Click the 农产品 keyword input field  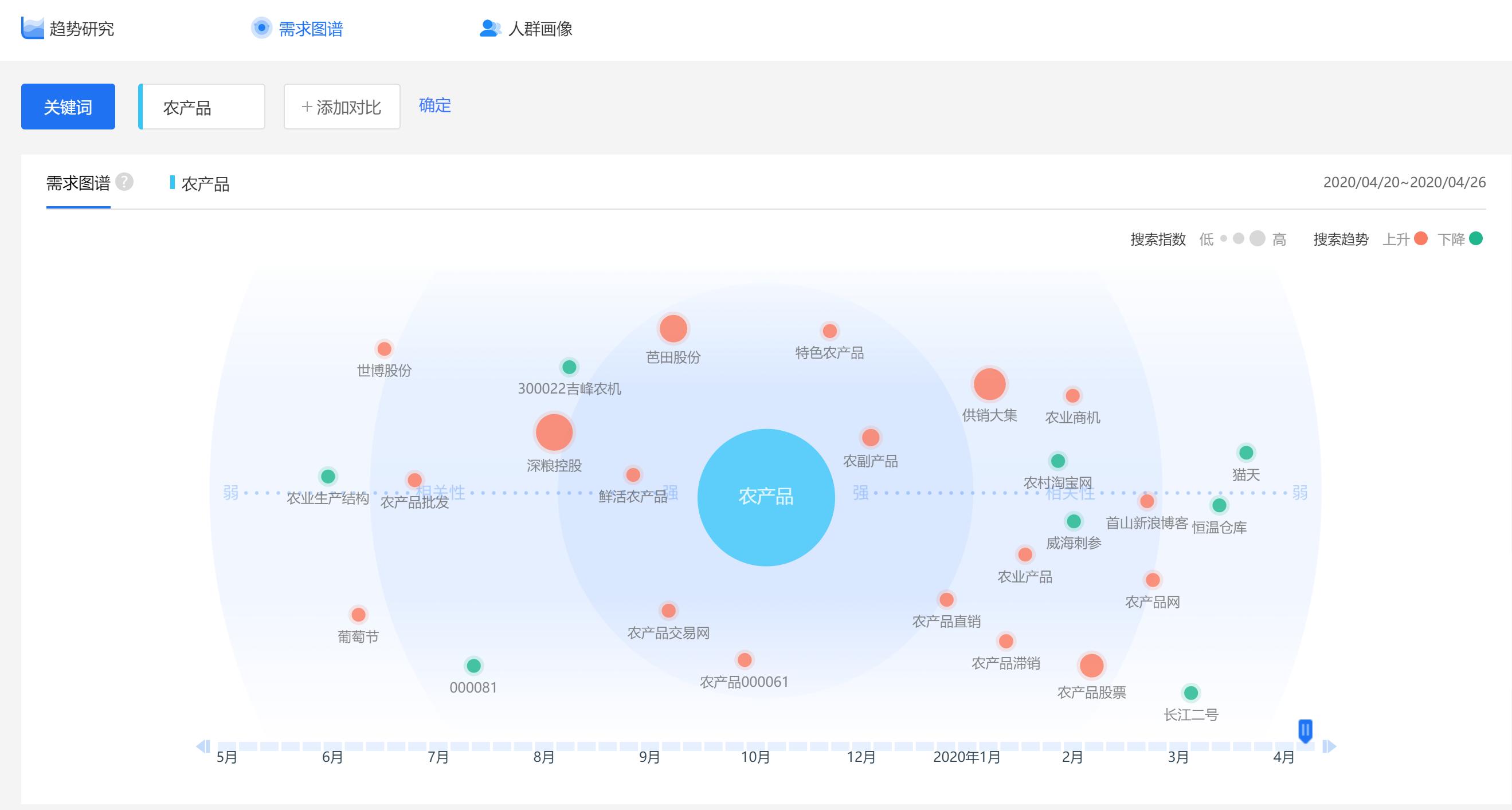[202, 107]
